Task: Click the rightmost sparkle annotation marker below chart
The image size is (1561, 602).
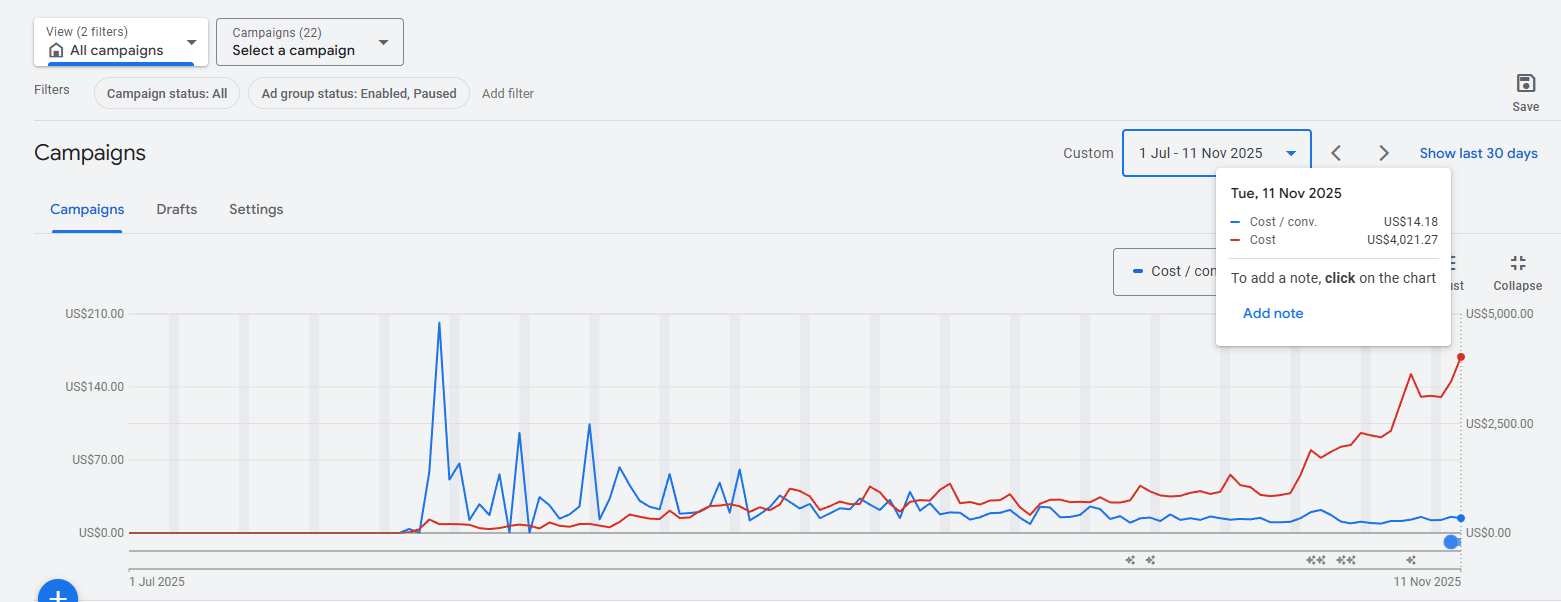Action: (1411, 560)
